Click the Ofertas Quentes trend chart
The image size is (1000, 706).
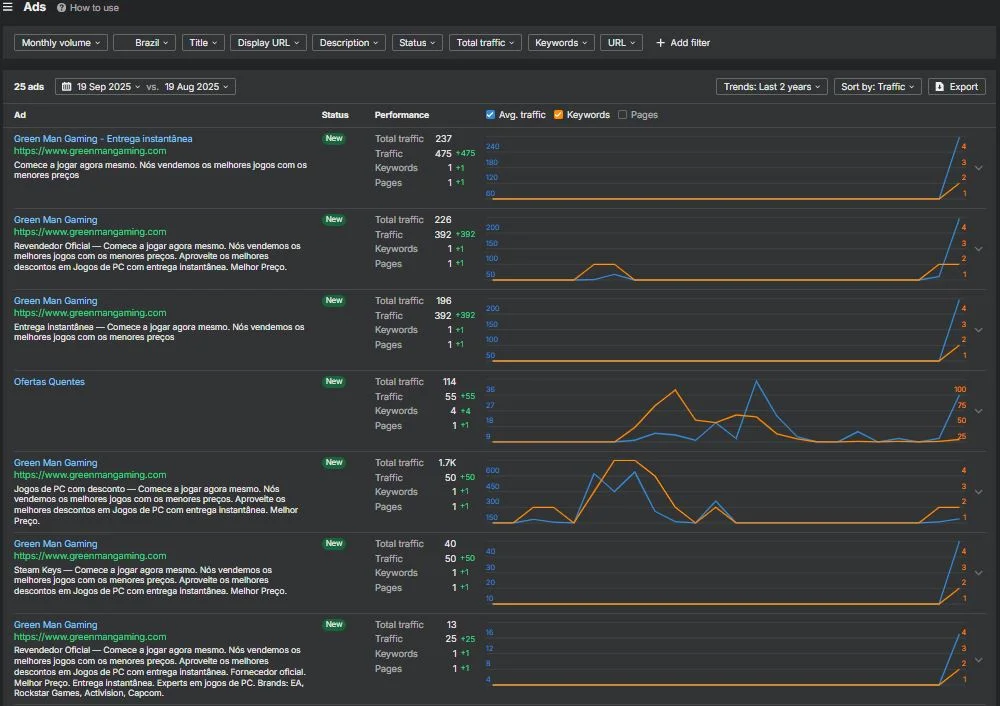(x=726, y=411)
